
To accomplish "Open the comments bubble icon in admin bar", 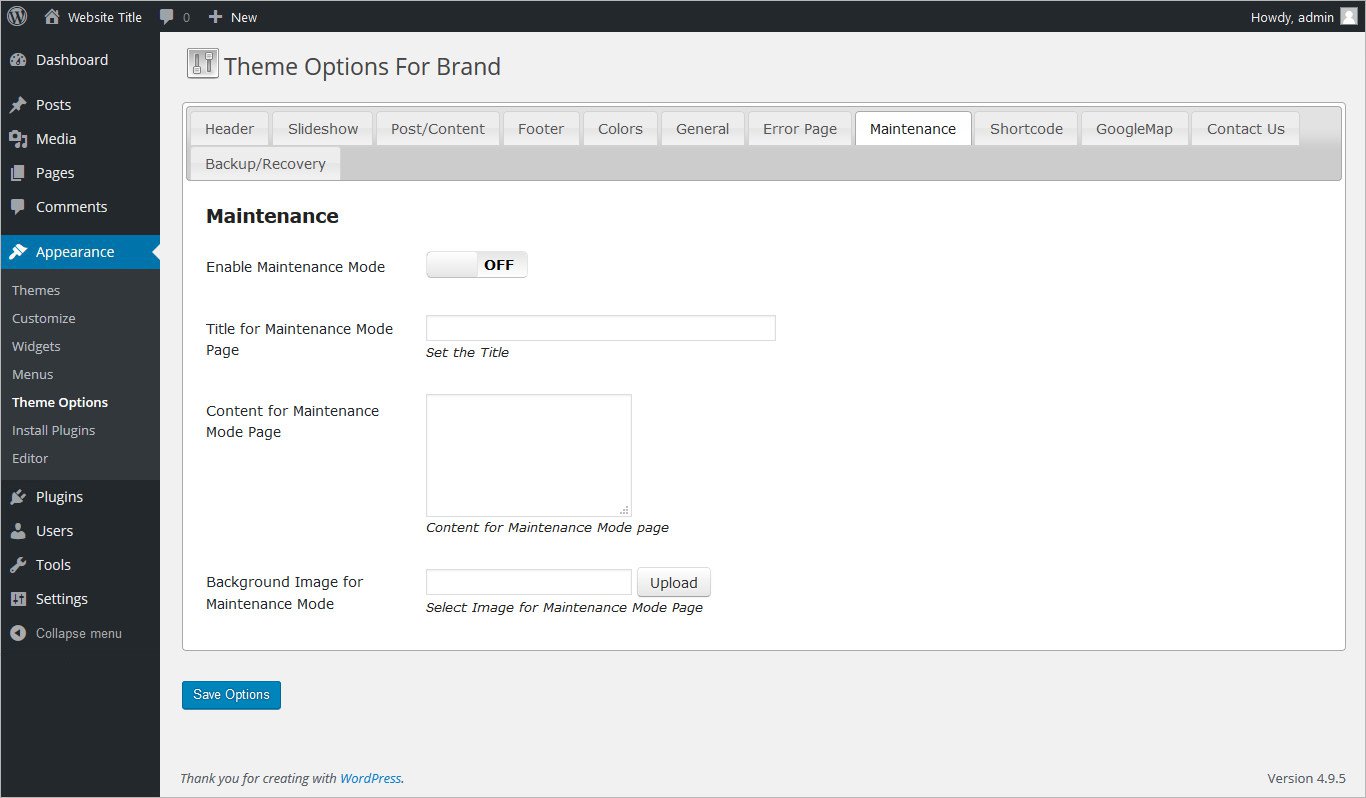I will pyautogui.click(x=167, y=17).
